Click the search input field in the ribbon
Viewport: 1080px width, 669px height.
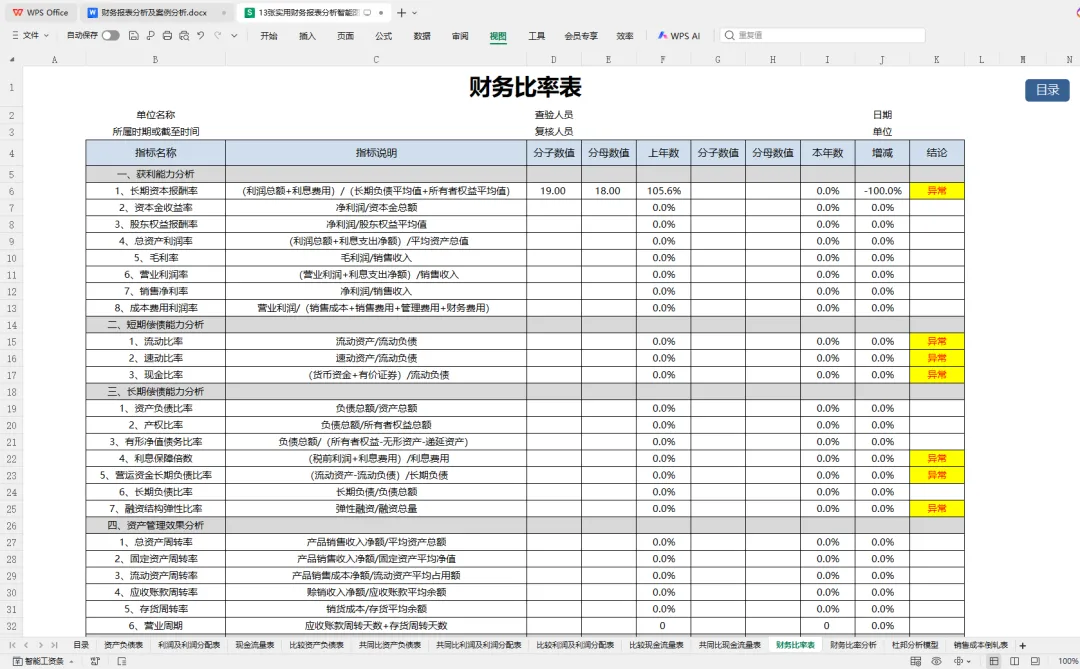[x=822, y=35]
